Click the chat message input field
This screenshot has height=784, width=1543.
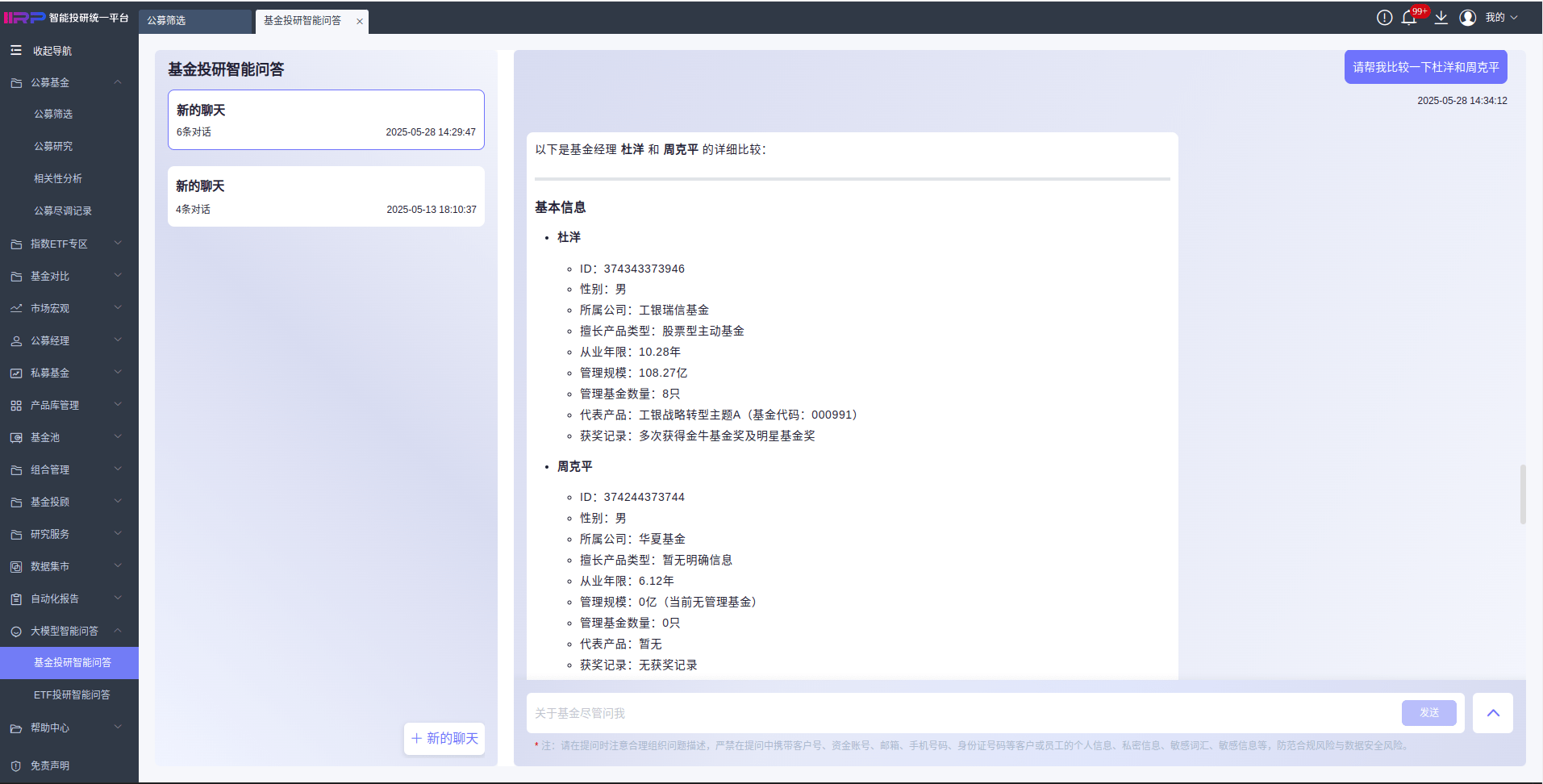click(964, 713)
